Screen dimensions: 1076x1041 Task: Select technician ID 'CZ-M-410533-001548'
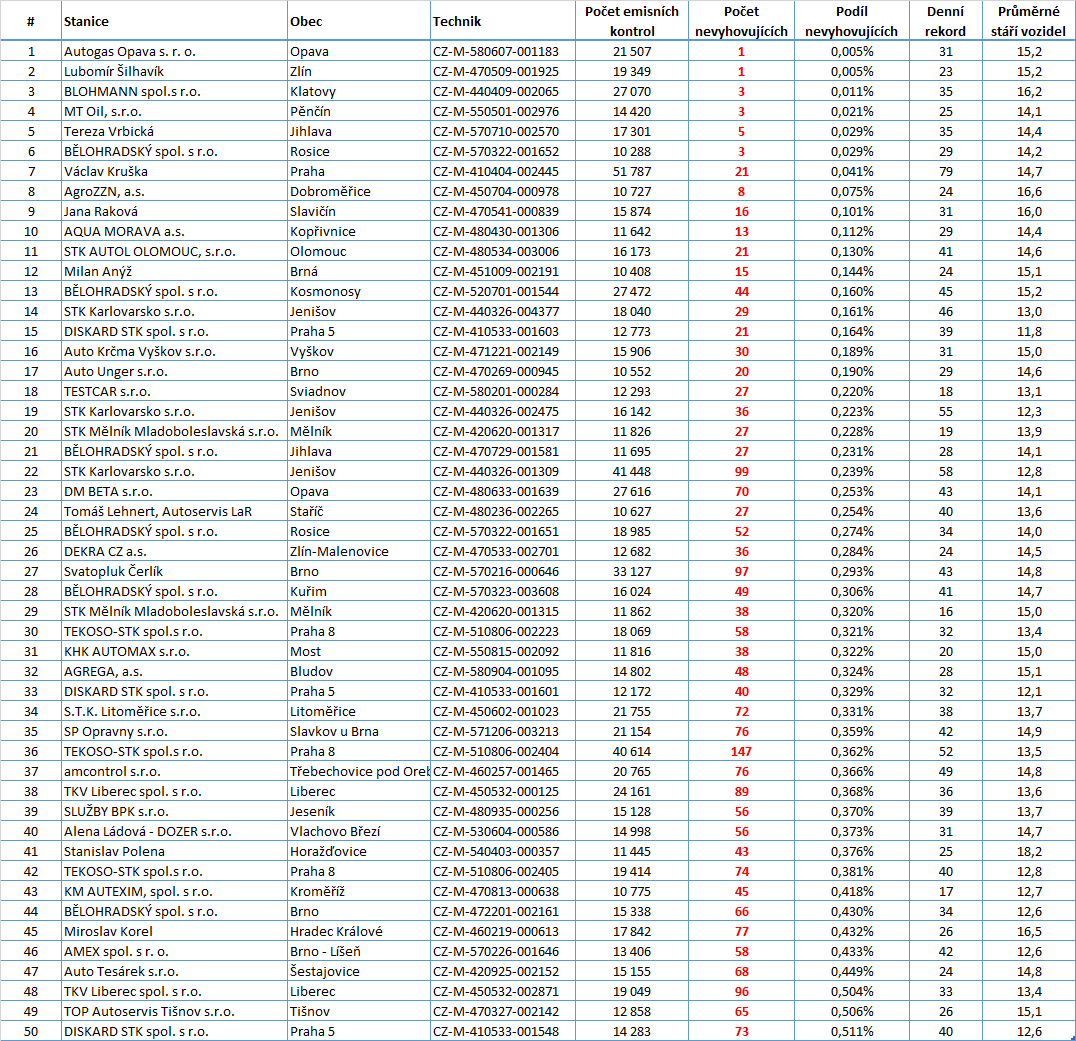503,1031
